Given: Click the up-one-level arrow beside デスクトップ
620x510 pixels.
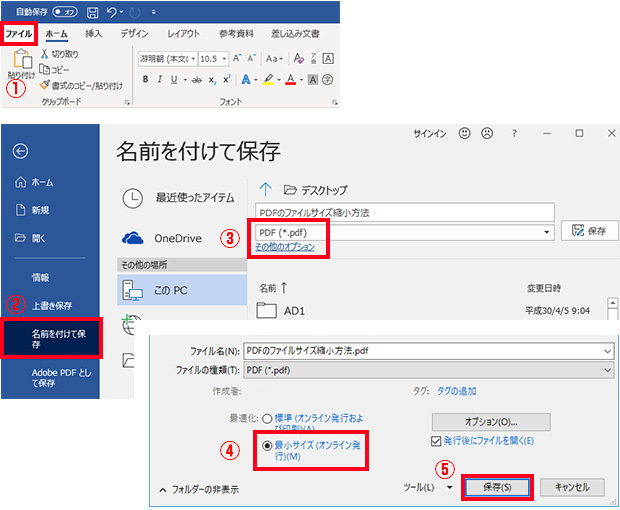Looking at the screenshot, I should point(265,190).
